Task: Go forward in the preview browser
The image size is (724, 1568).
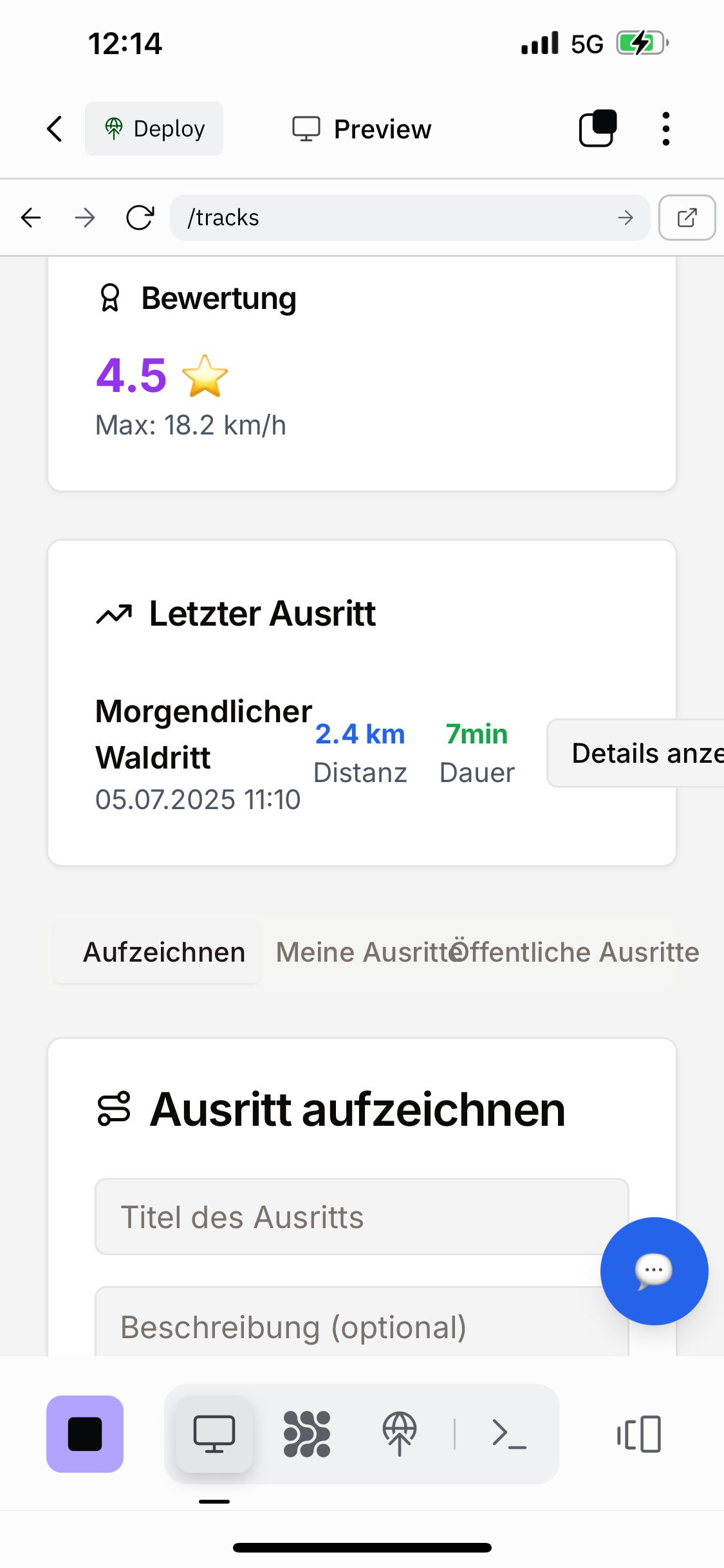Action: (85, 218)
